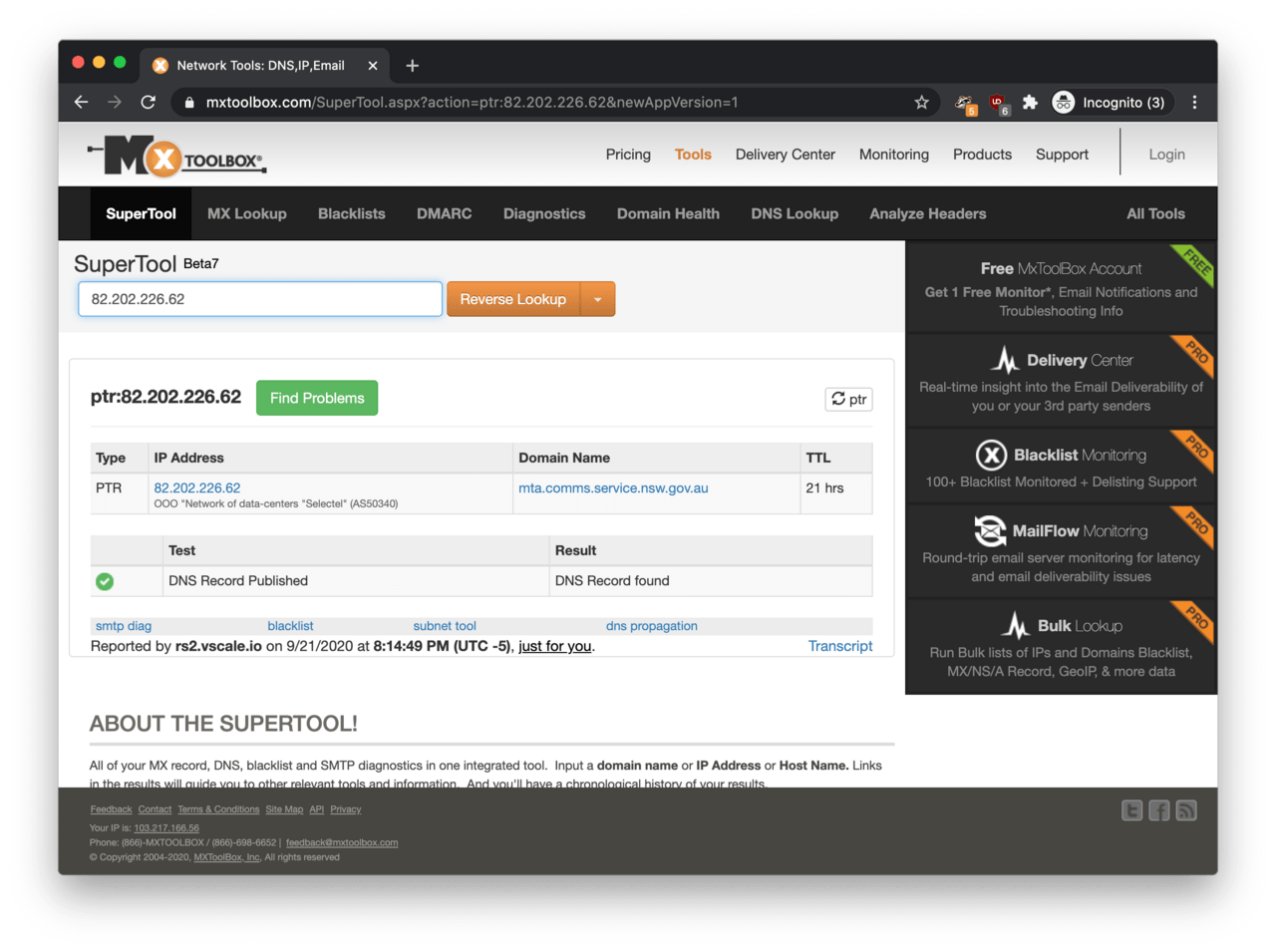Switch to the Domain Health tab
The height and width of the screenshot is (952, 1276).
(668, 213)
